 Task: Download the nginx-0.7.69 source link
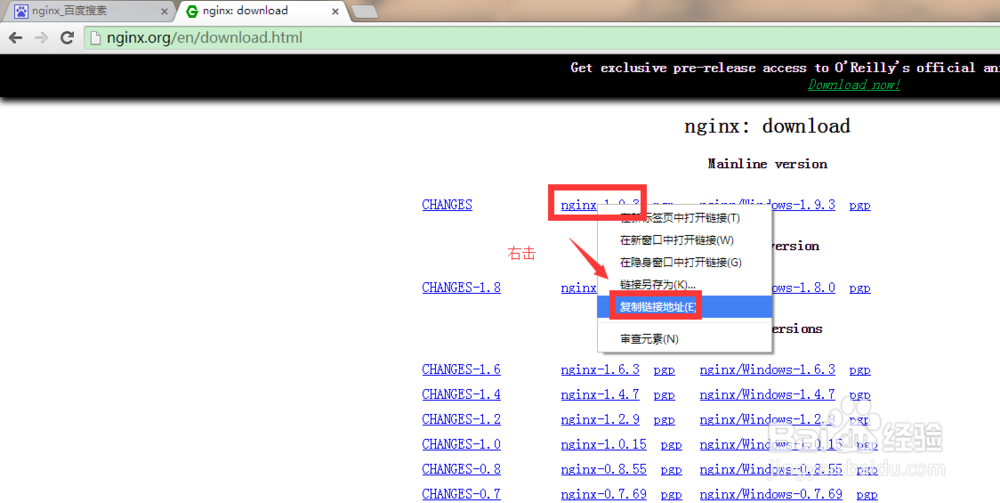tap(603, 494)
